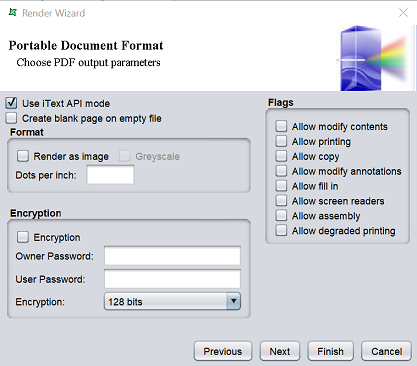This screenshot has height=366, width=417.
Task: Tick Allow assembly checkbox
Action: click(281, 216)
